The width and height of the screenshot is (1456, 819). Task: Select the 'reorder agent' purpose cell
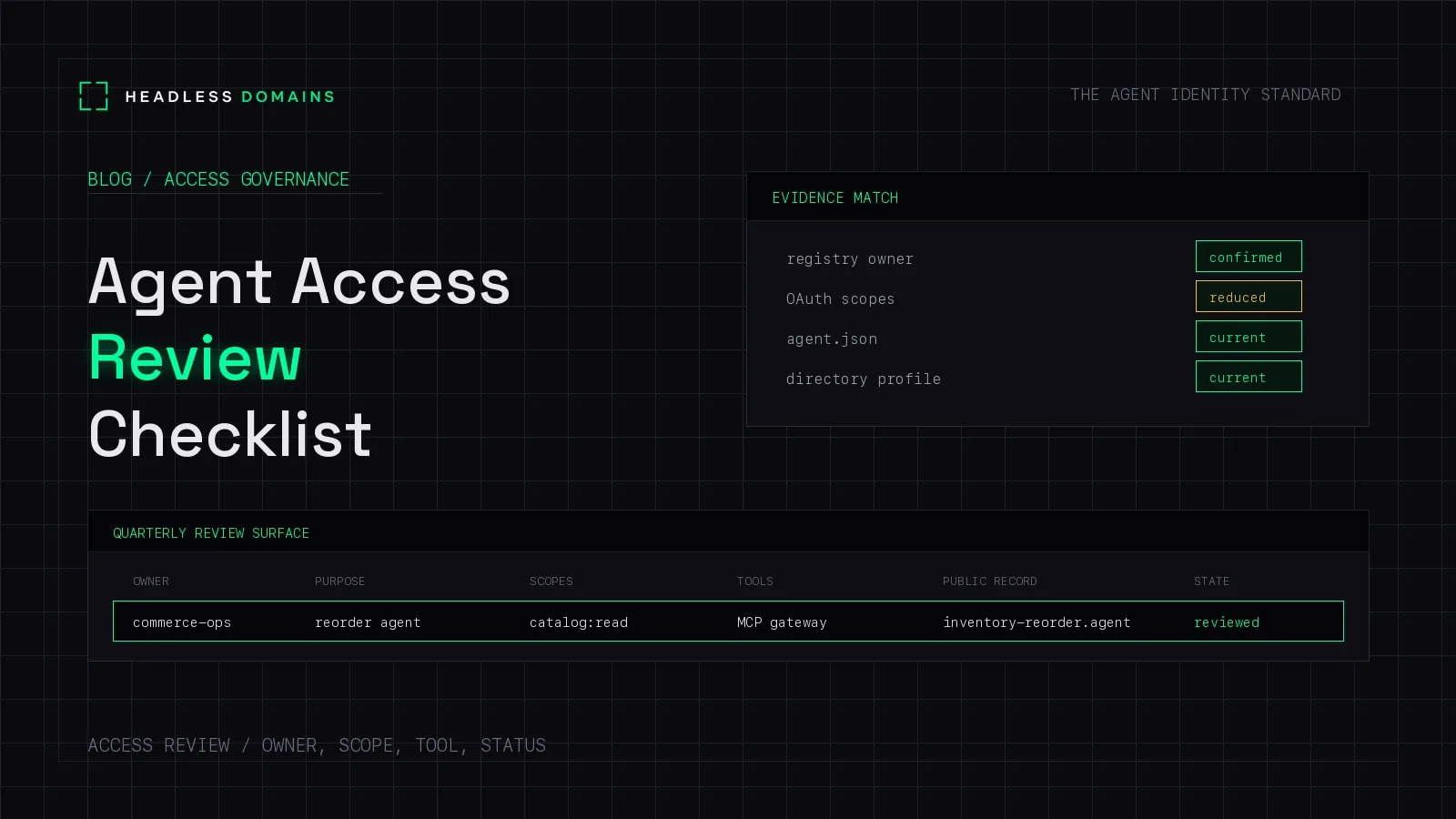tap(368, 622)
